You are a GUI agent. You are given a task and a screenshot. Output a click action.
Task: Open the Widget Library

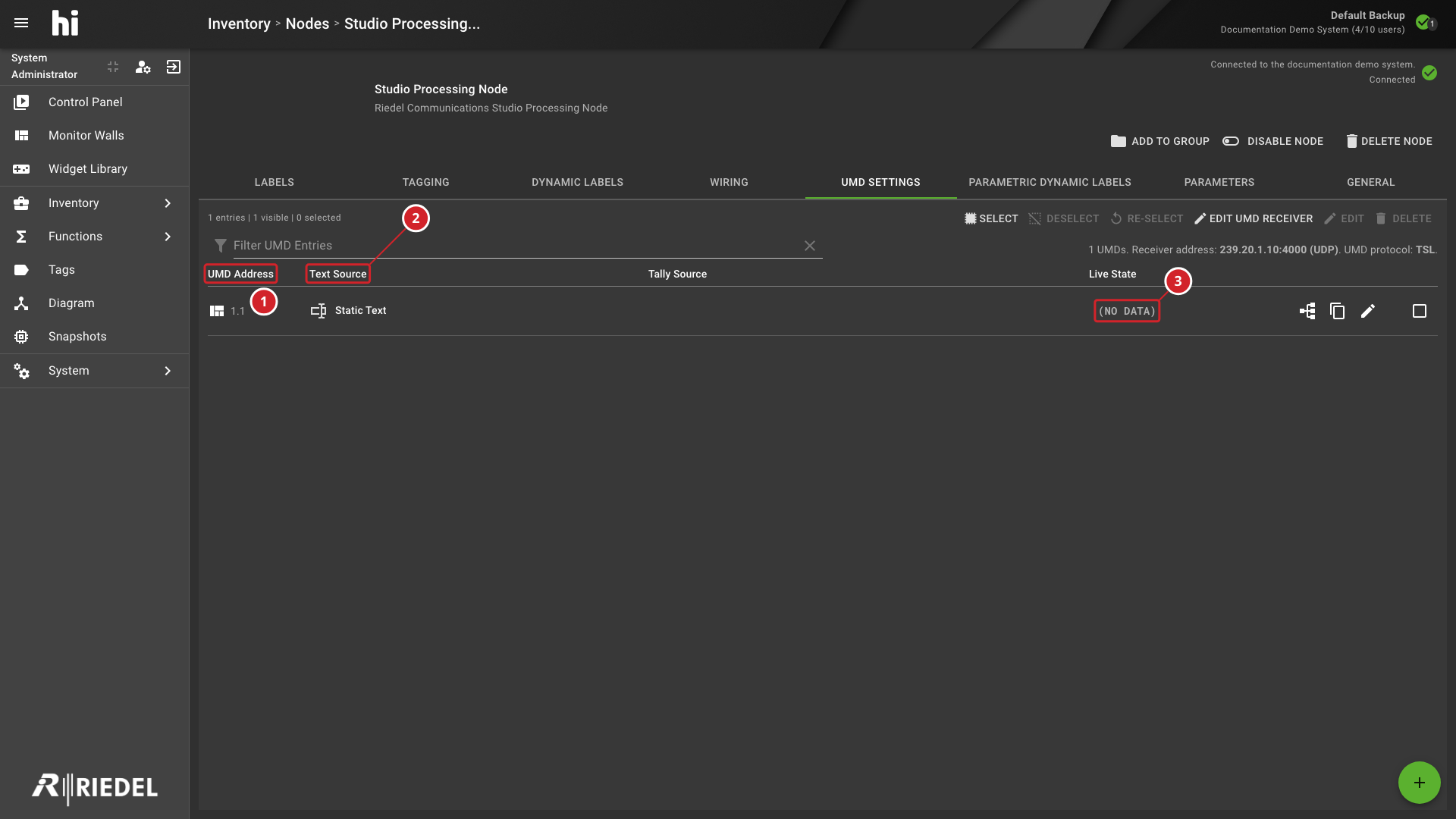pyautogui.click(x=94, y=168)
